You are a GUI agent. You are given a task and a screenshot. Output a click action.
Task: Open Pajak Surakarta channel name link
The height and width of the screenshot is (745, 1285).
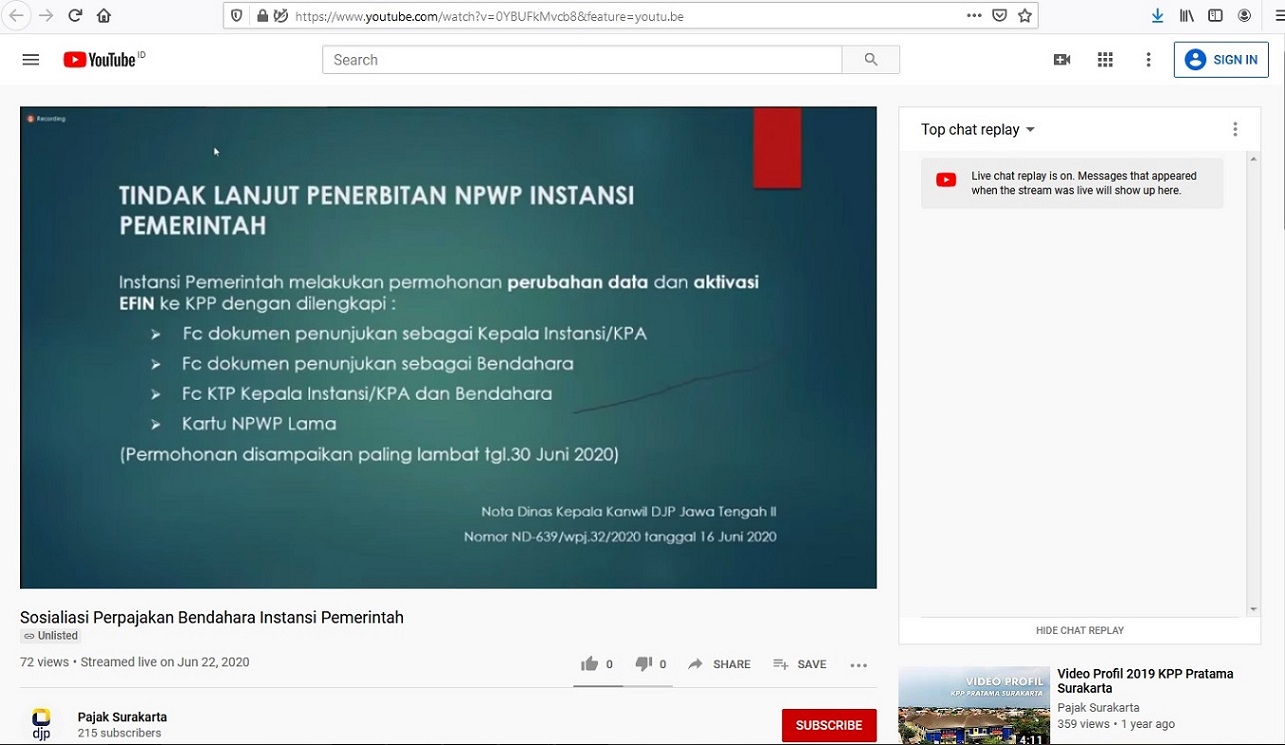coord(122,717)
